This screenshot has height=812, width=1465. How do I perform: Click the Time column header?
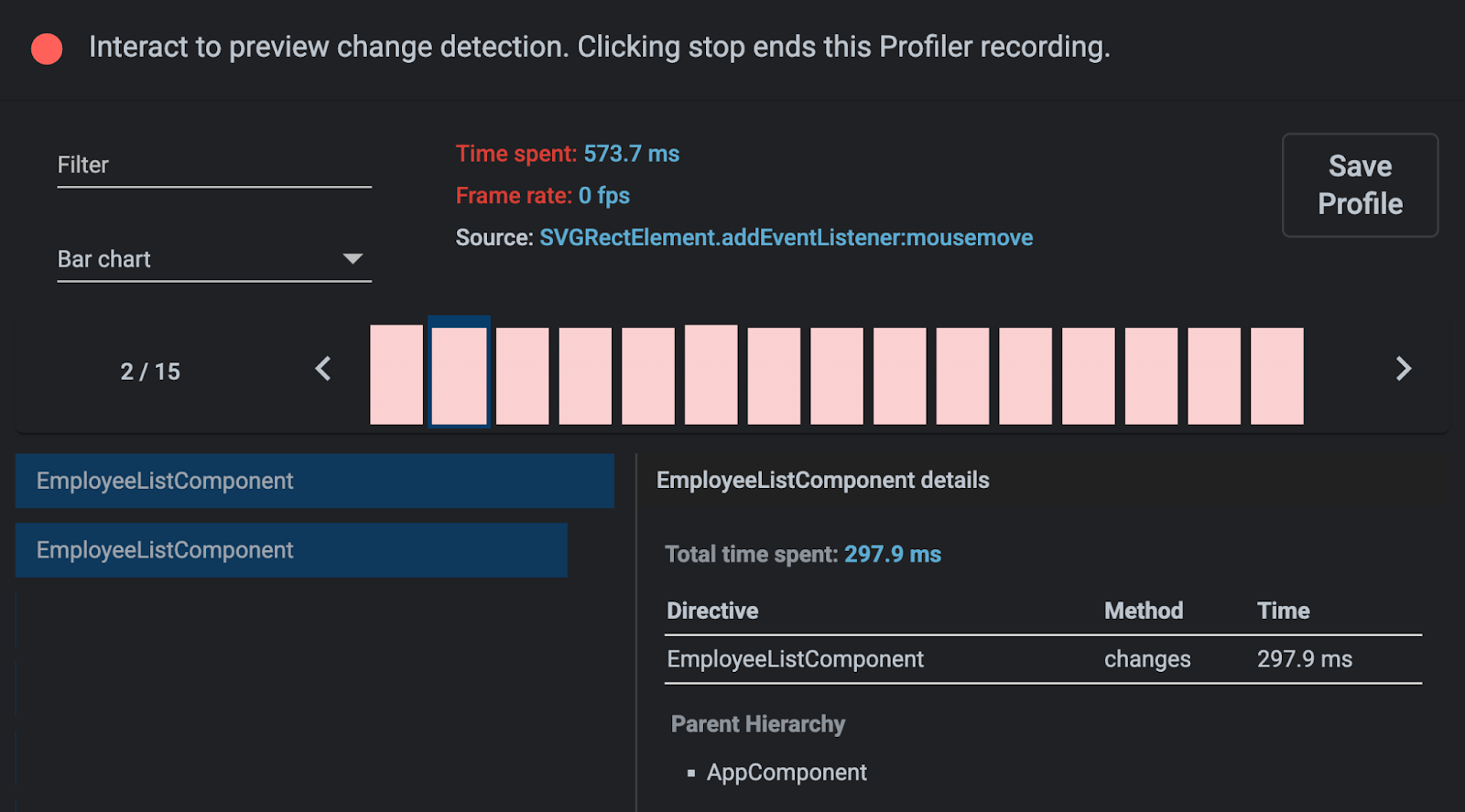tap(1283, 611)
